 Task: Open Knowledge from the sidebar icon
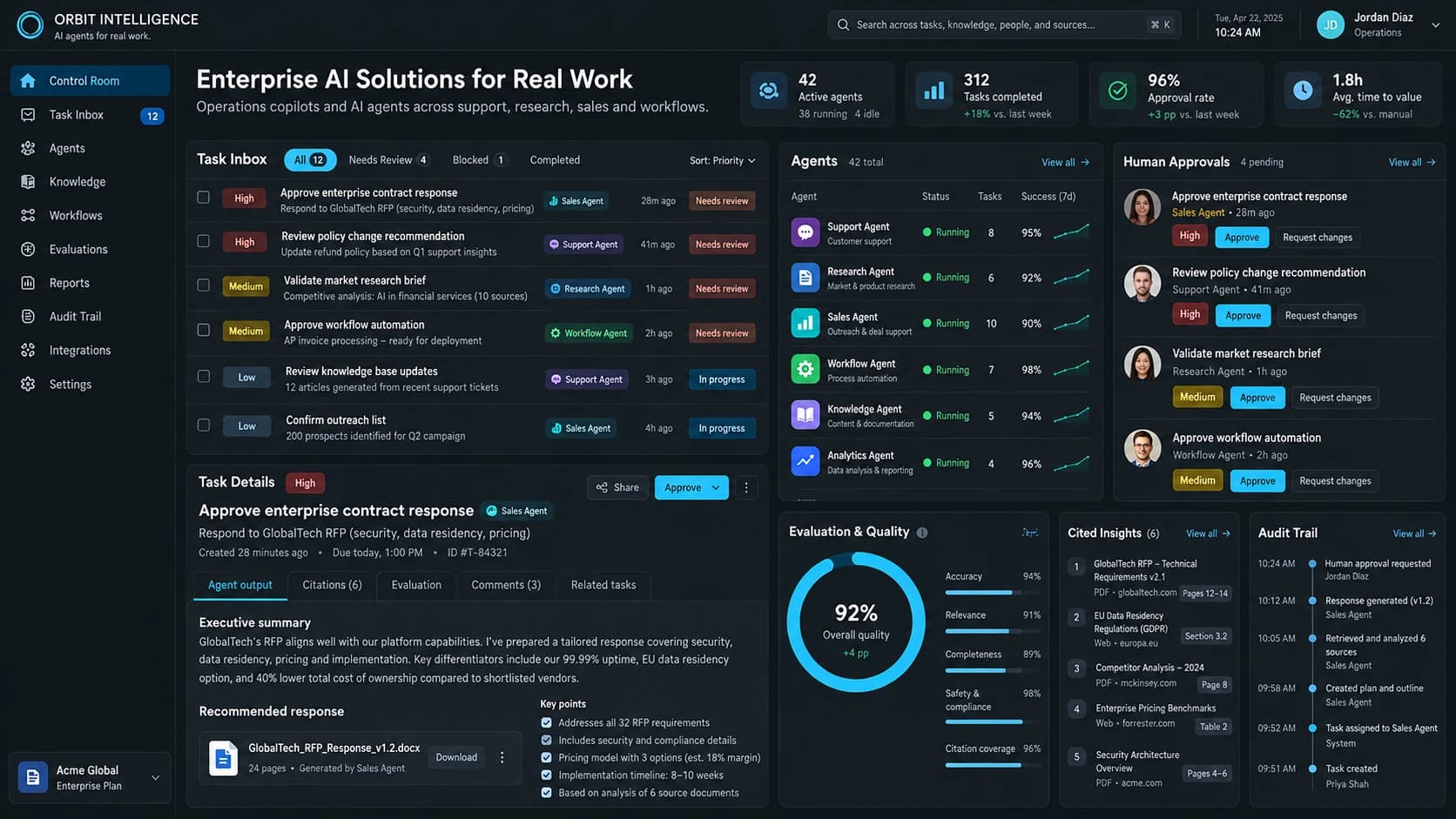pos(28,182)
